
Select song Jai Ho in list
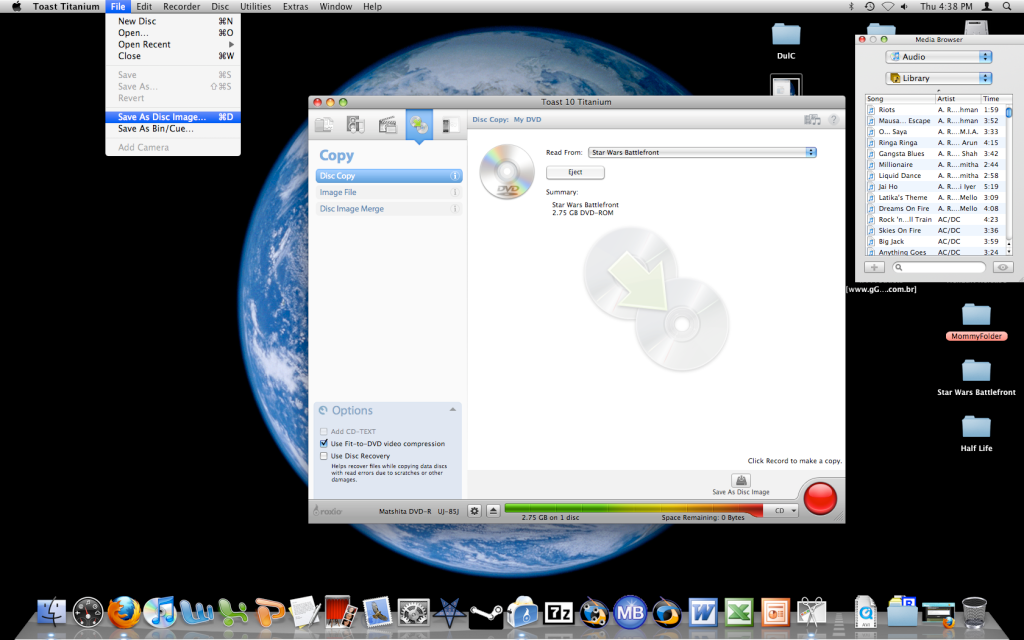(x=935, y=186)
